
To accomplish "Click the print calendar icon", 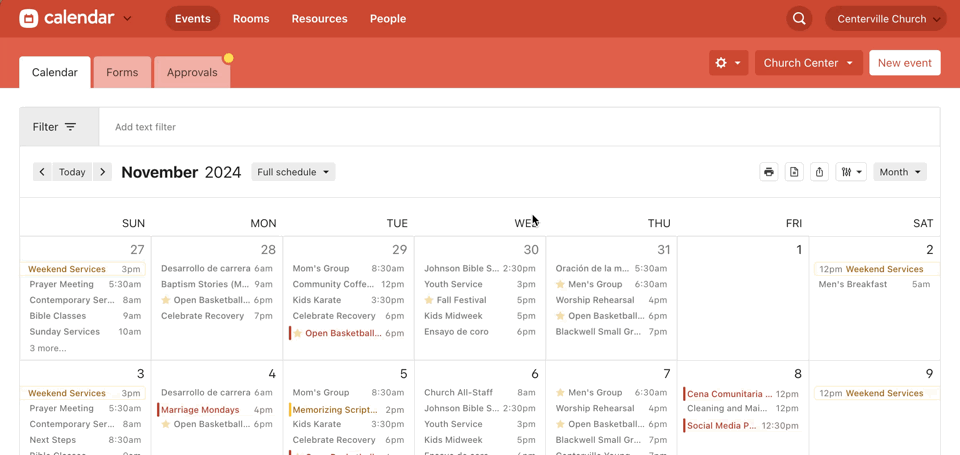I will pyautogui.click(x=768, y=172).
